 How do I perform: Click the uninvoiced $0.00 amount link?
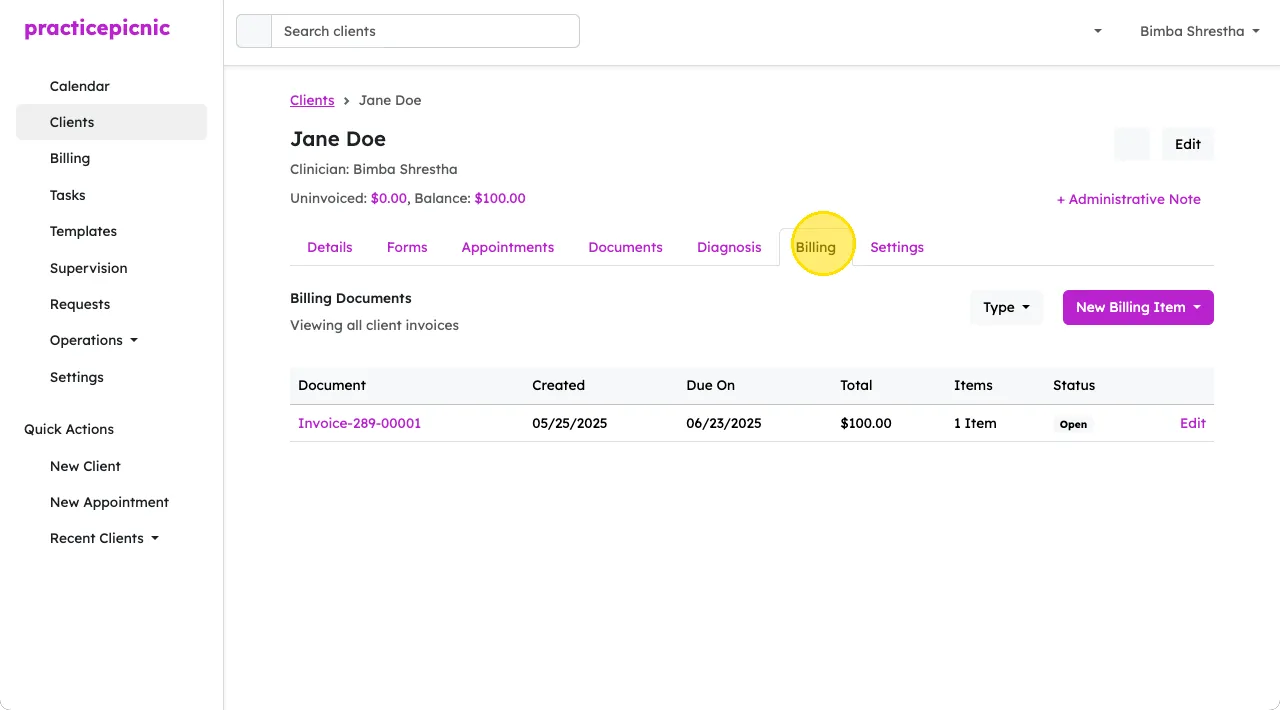point(389,198)
